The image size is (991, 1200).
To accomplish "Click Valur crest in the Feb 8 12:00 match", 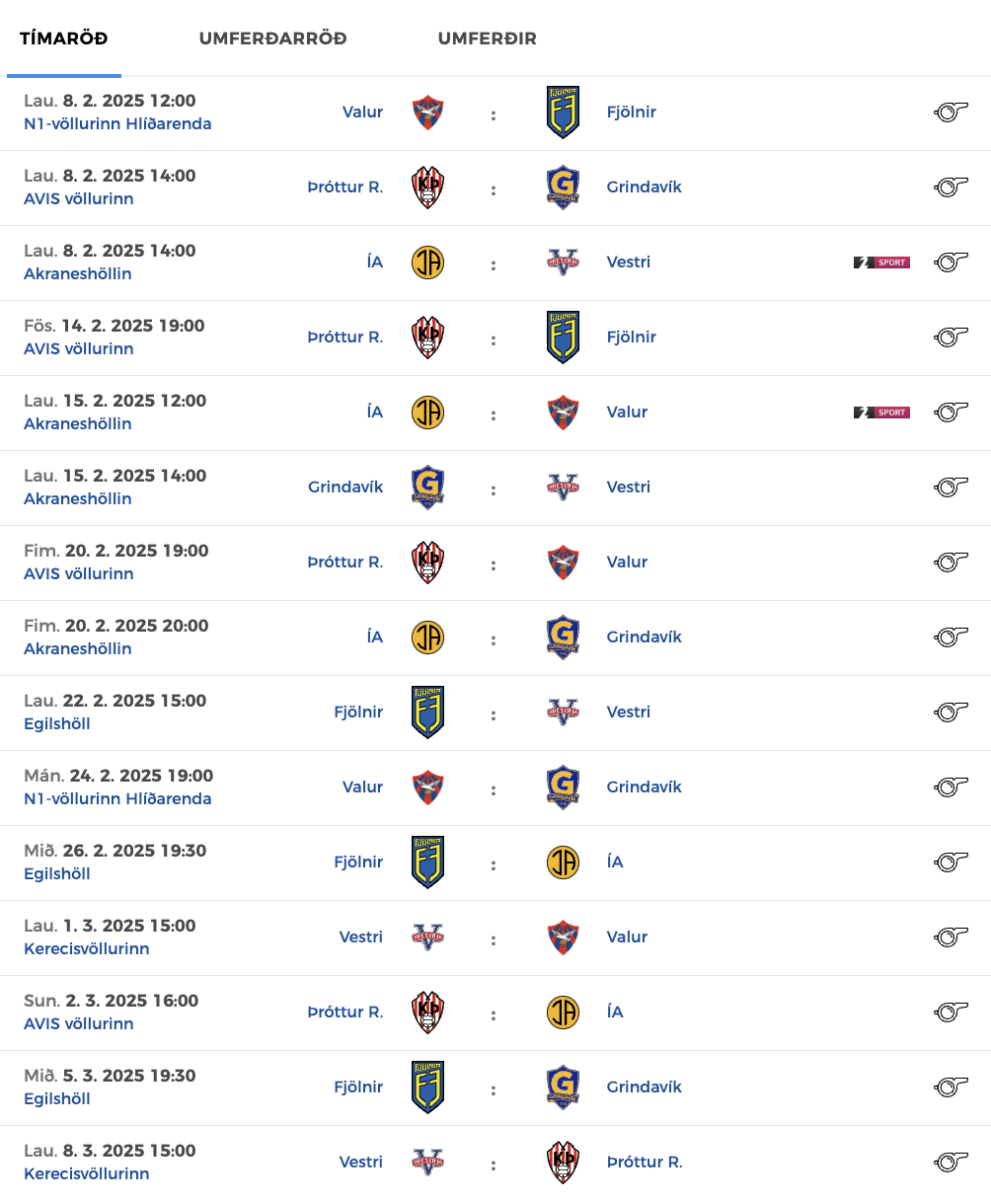I will click(428, 112).
